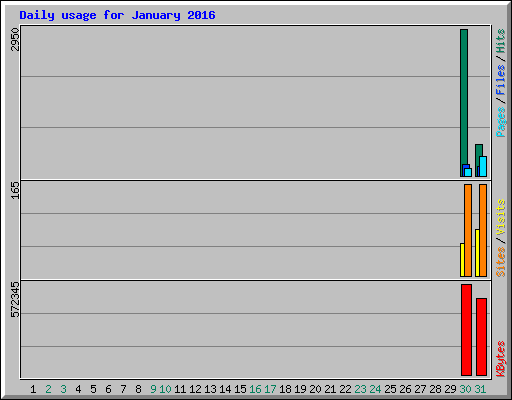Click day 27 on the x-axis
This screenshot has width=512, height=400.
[420, 389]
